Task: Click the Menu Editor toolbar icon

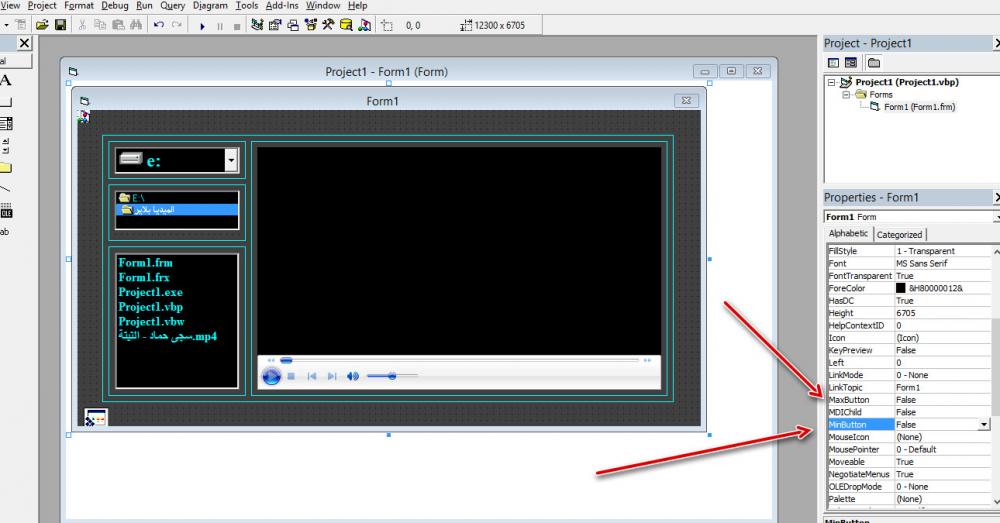Action: [20, 26]
